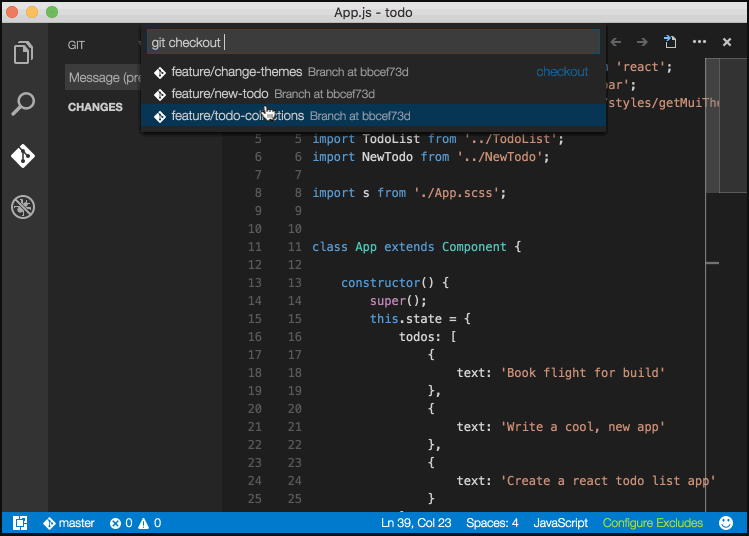
Task: Click the macOS green maximize button
Action: coord(52,12)
